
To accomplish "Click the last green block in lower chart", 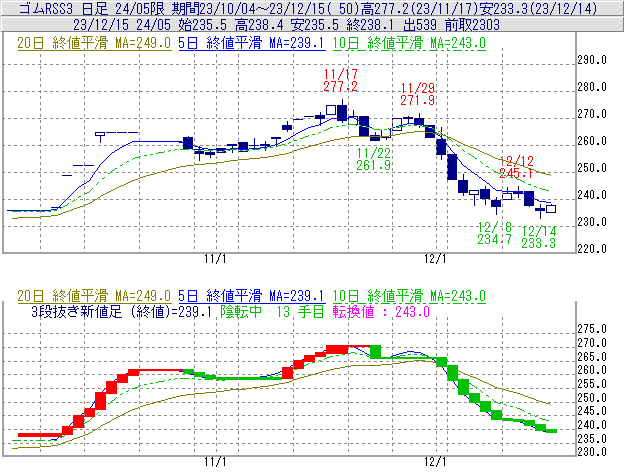I will tap(551, 431).
